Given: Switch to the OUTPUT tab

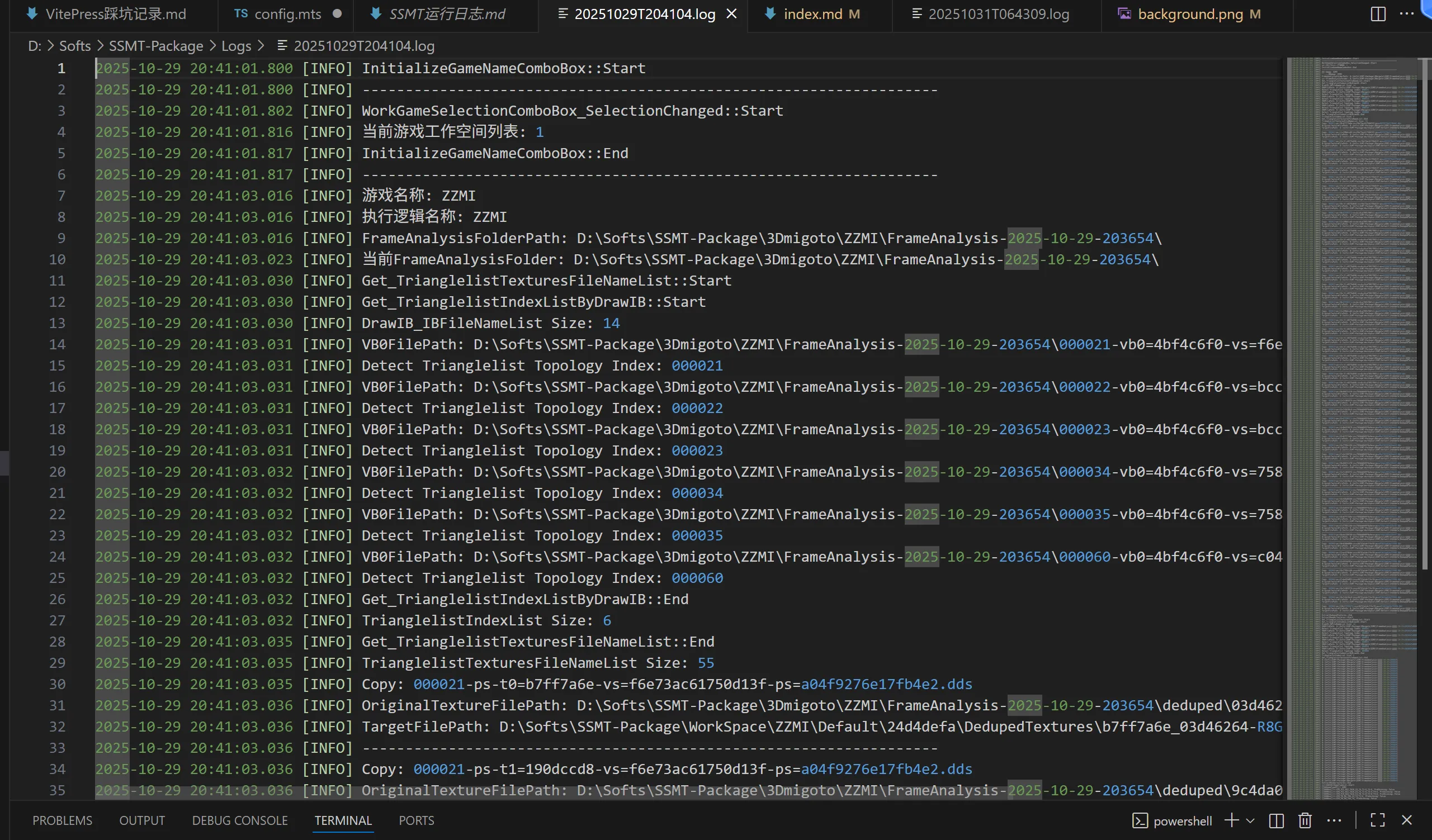Looking at the screenshot, I should point(141,820).
